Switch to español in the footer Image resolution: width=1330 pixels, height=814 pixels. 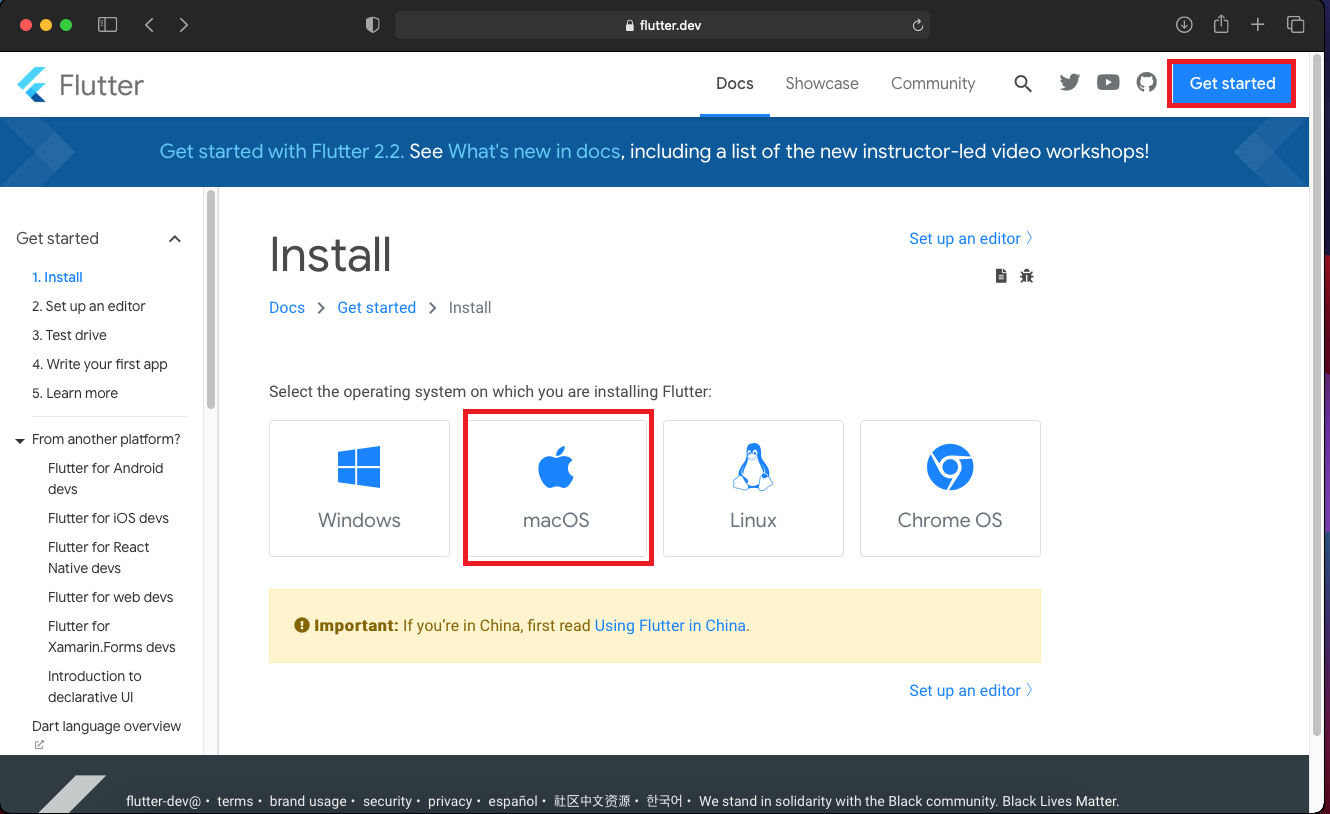pos(513,801)
